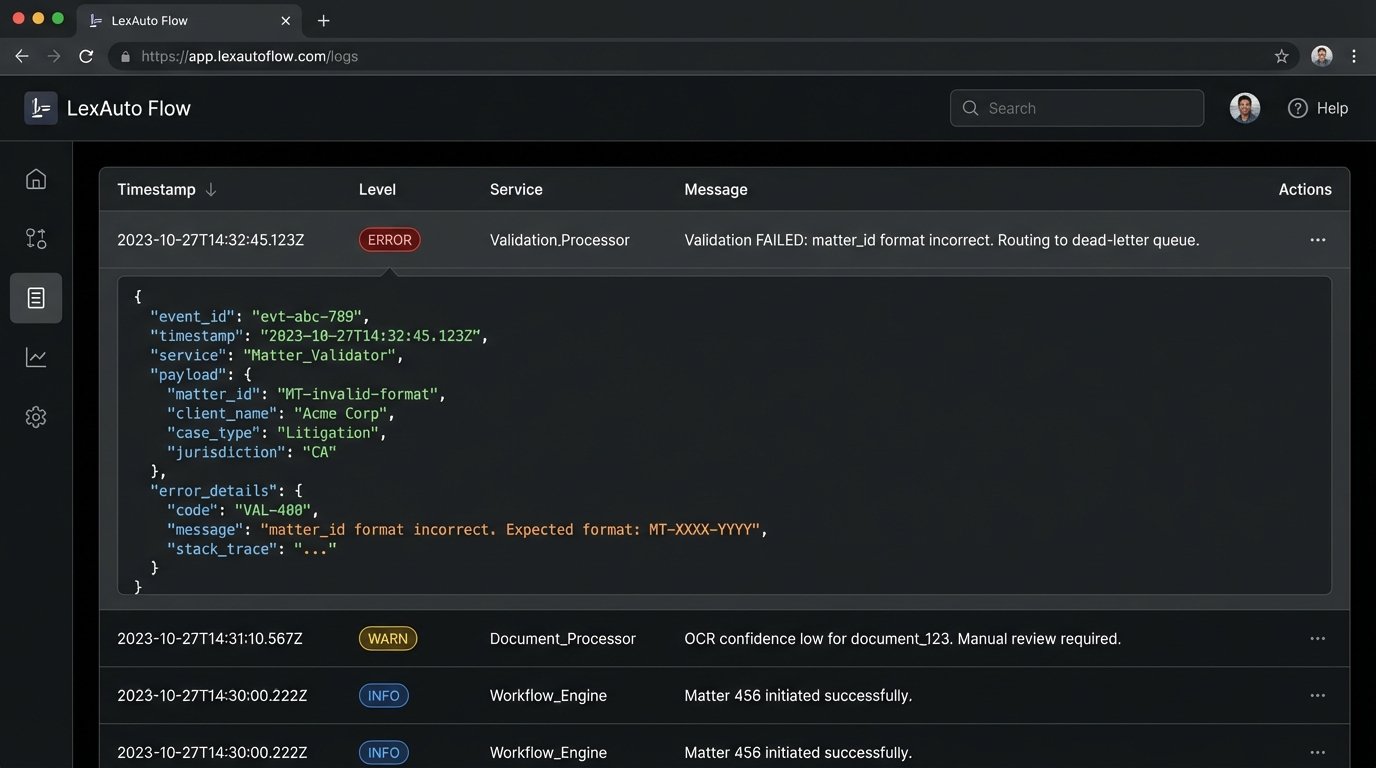The width and height of the screenshot is (1376, 768).
Task: Click the Help question mark icon
Action: (x=1297, y=108)
